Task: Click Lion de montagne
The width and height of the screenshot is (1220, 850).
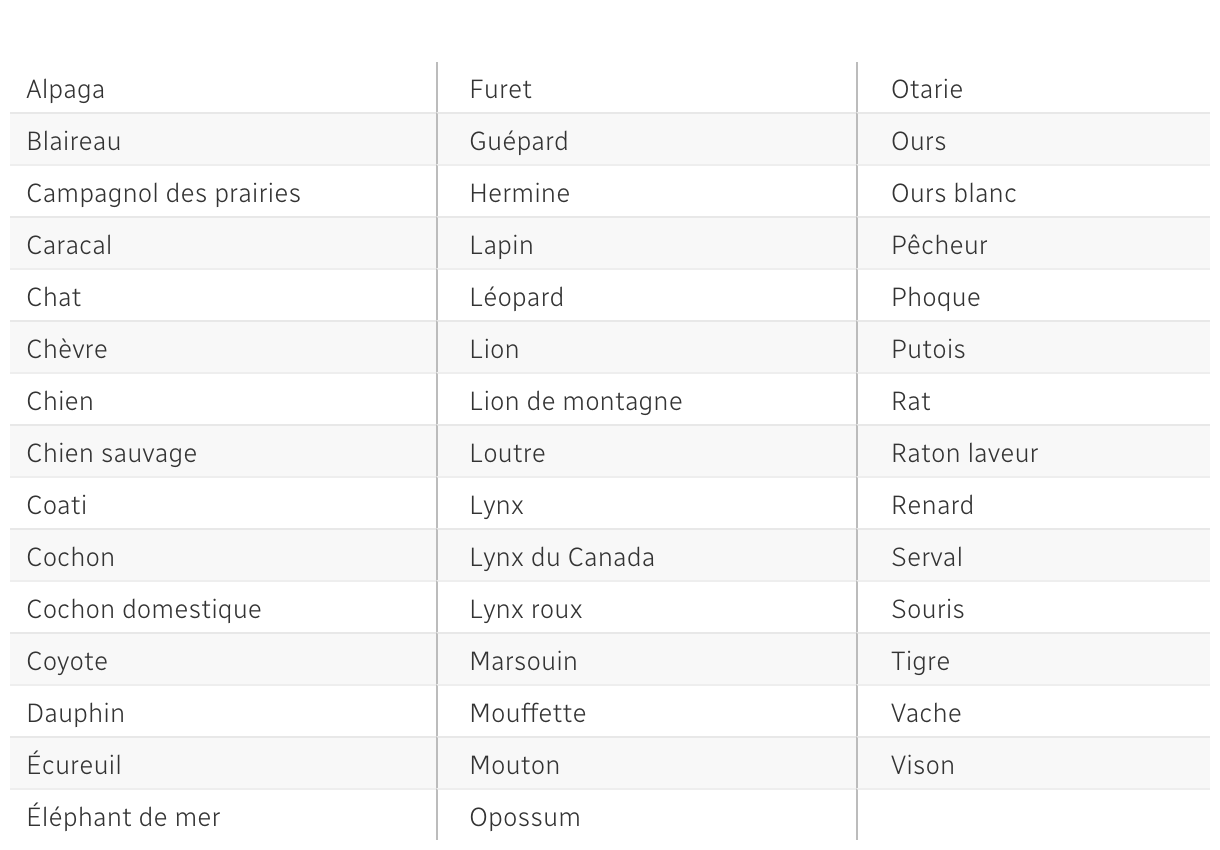Action: coord(576,402)
